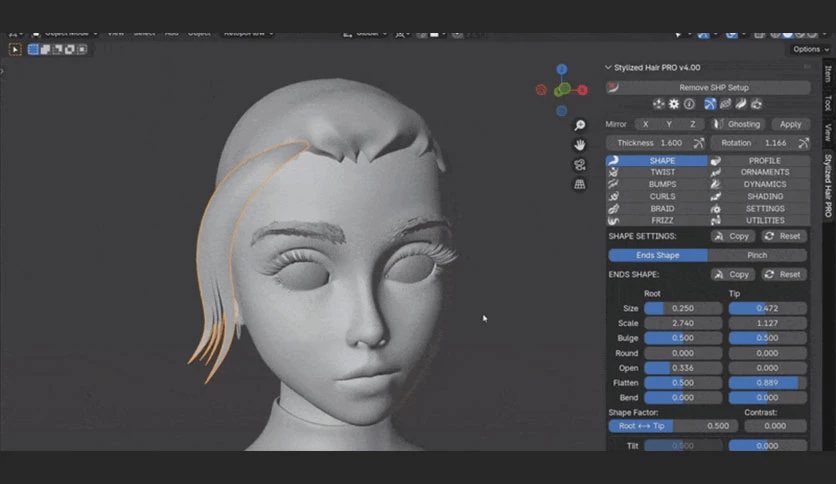Toggle Root ⟷ Tip shape factor
The image size is (836, 484).
tap(641, 426)
